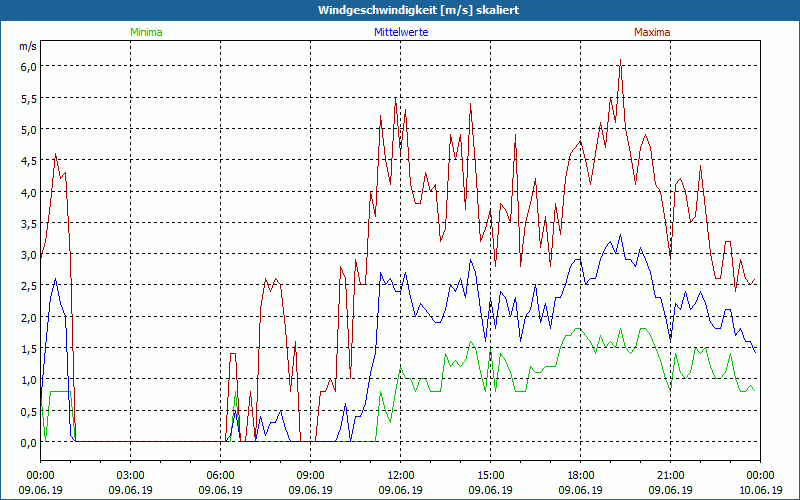This screenshot has height=500, width=800.
Task: Click the 15:00 time label on x-axis
Action: point(491,476)
